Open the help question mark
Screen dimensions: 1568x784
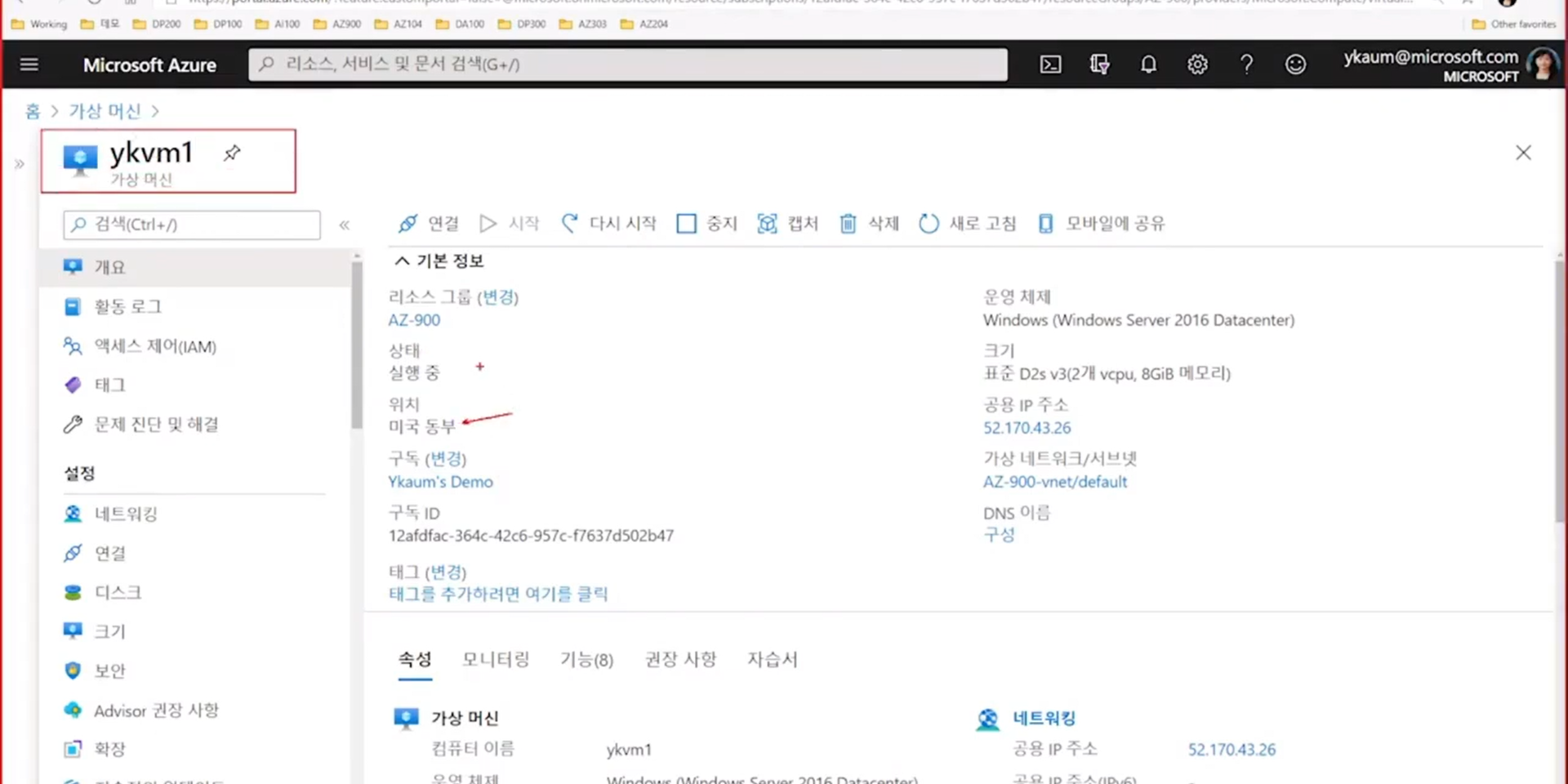coord(1246,64)
